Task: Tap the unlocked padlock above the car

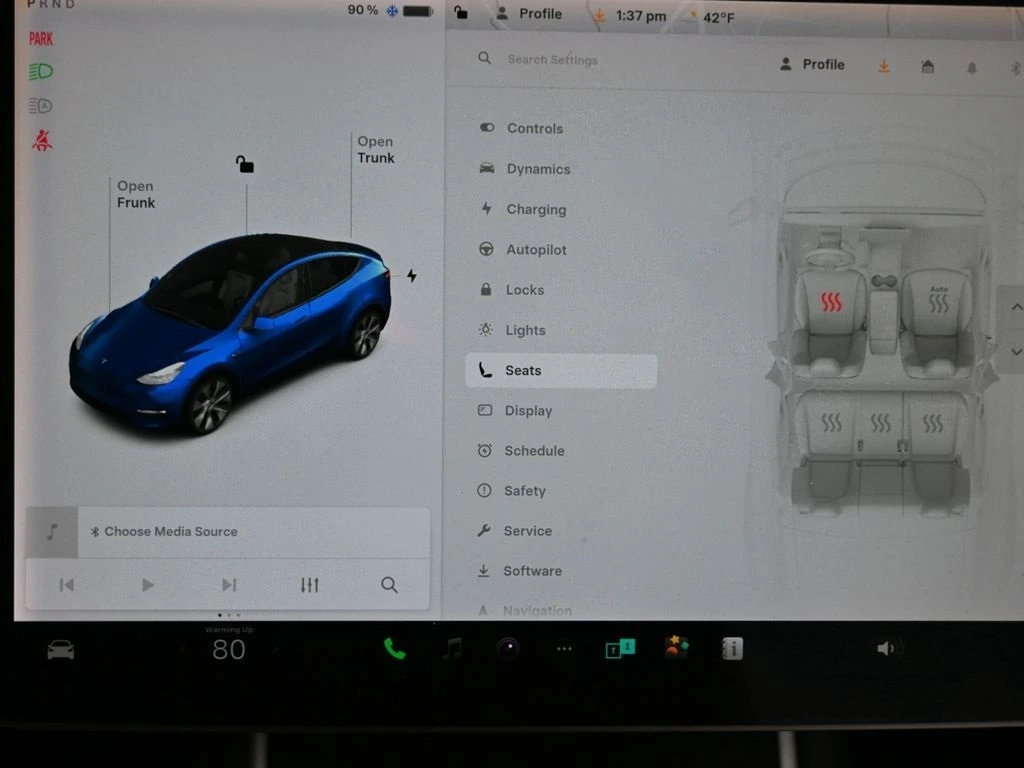Action: pyautogui.click(x=245, y=164)
